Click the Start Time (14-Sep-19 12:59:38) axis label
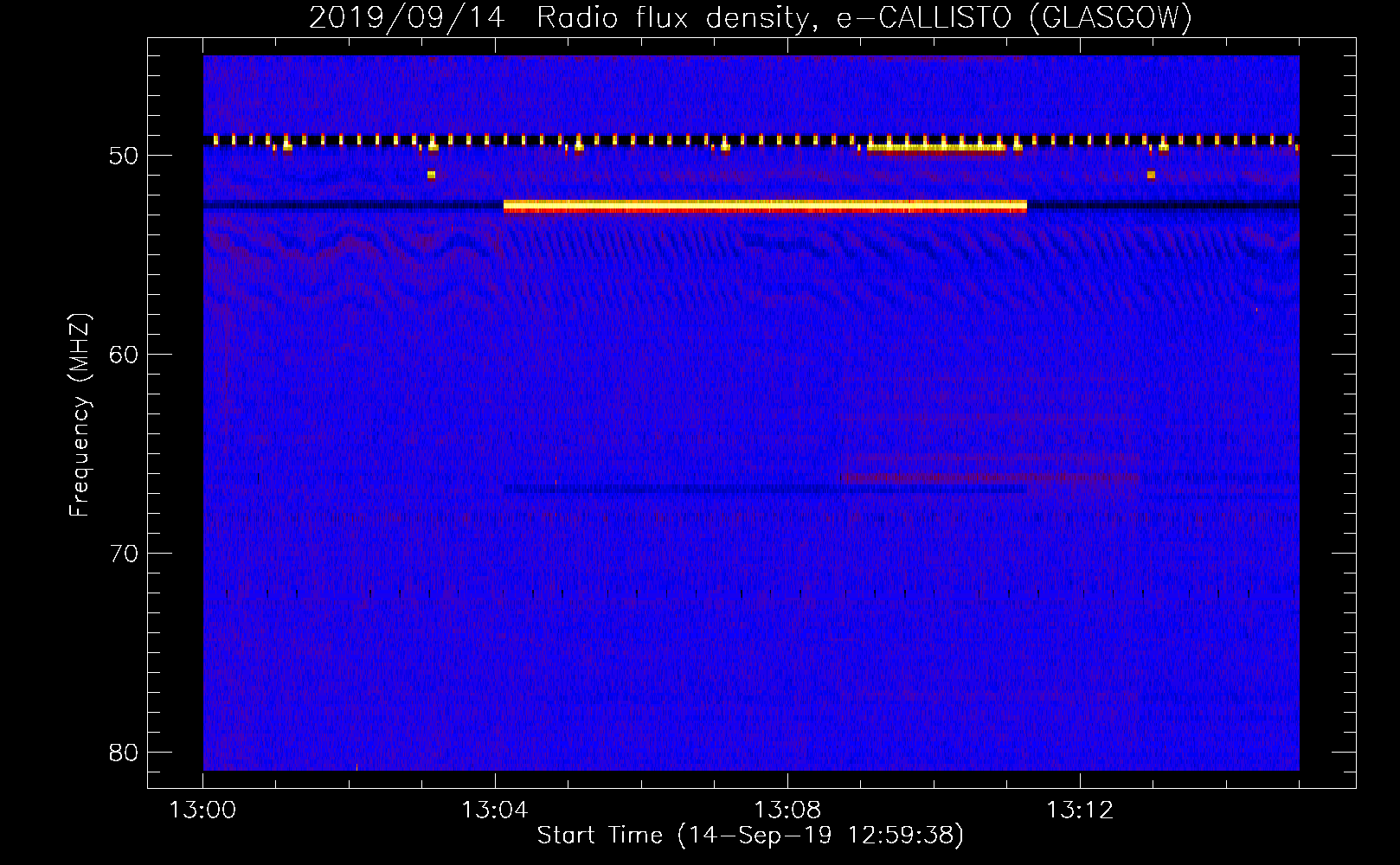 point(750,836)
